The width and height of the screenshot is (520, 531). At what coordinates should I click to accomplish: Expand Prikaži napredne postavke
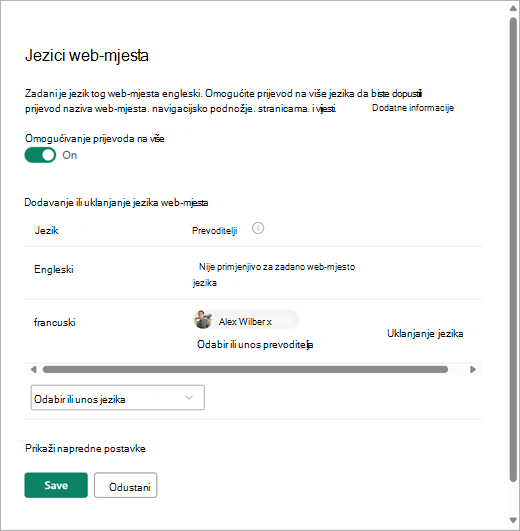pyautogui.click(x=85, y=448)
